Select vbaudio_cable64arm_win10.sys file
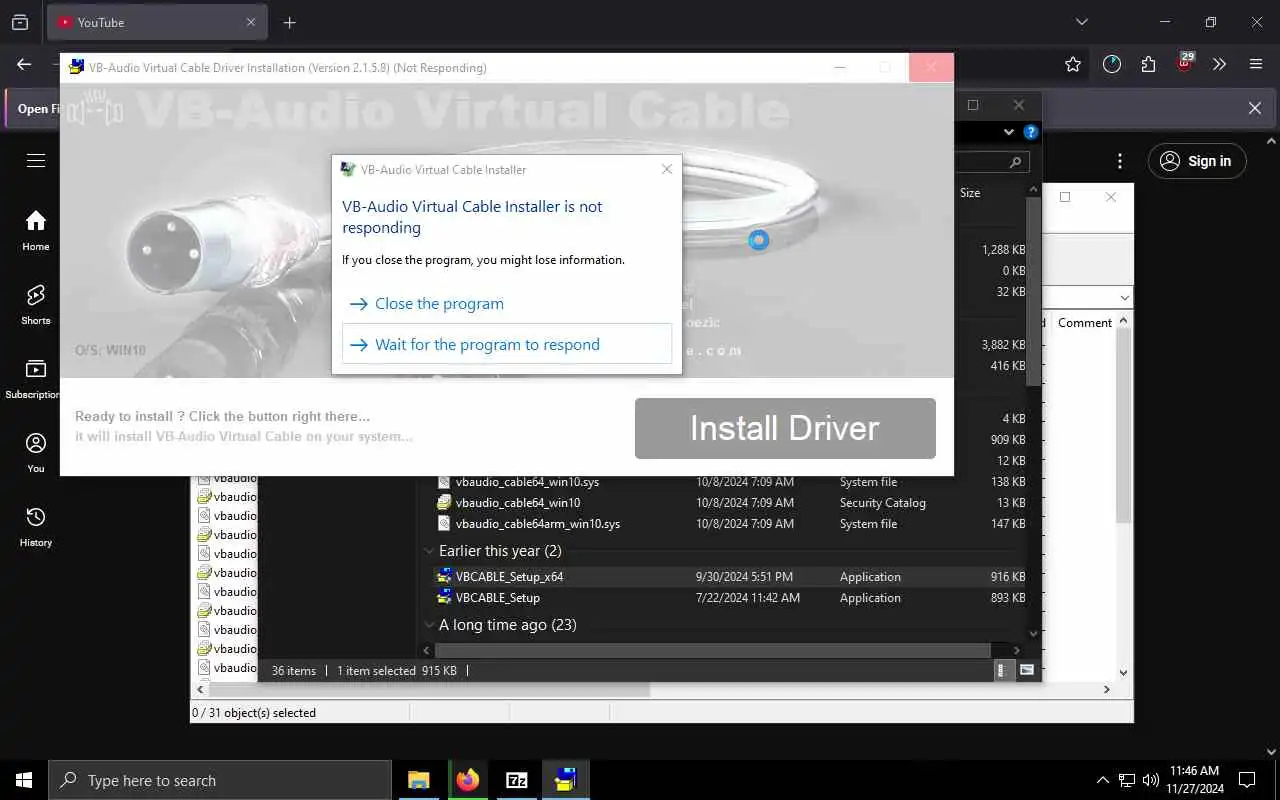The width and height of the screenshot is (1280, 800). pyautogui.click(x=537, y=524)
